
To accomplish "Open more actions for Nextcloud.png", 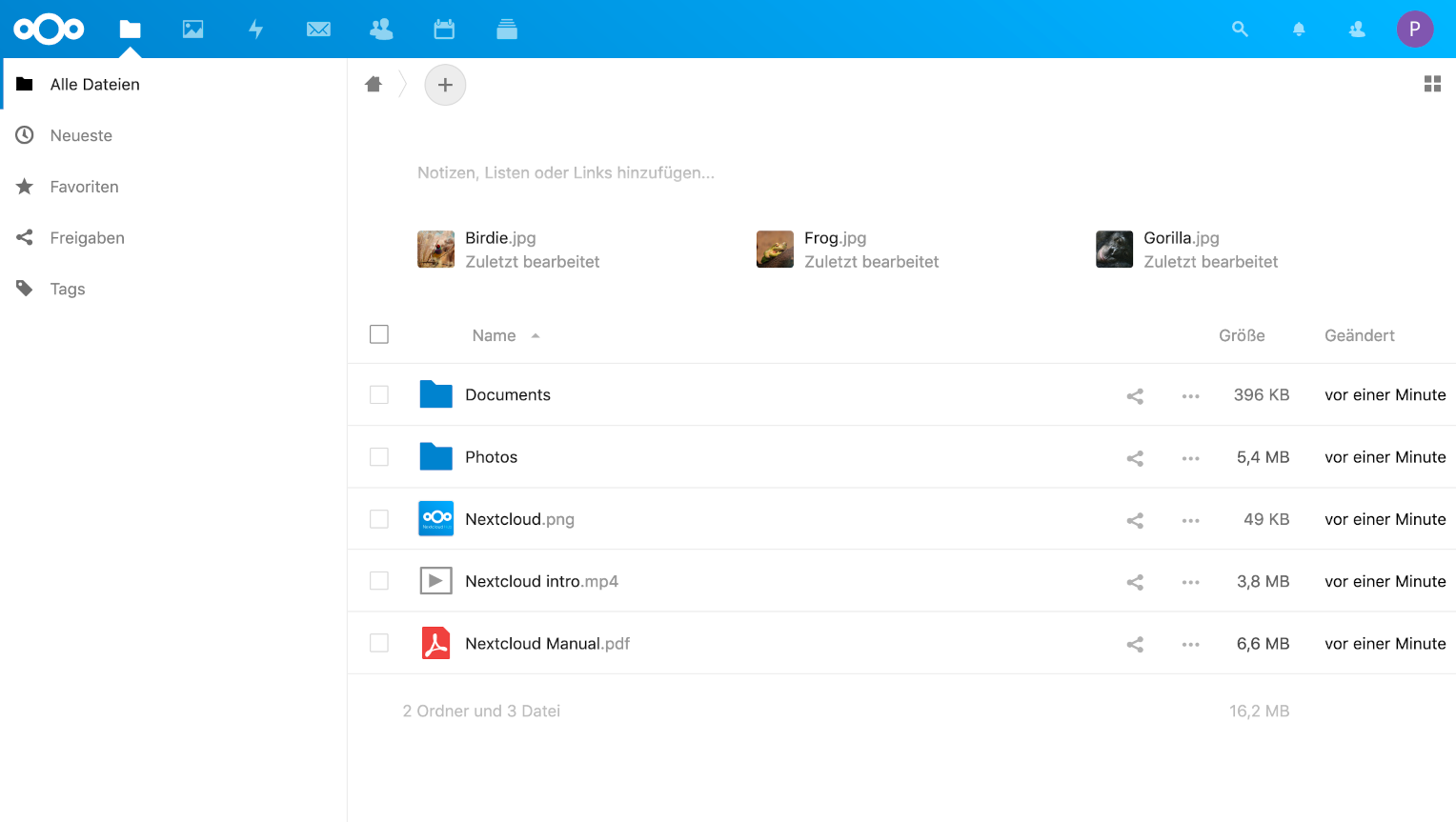I will tap(1191, 520).
